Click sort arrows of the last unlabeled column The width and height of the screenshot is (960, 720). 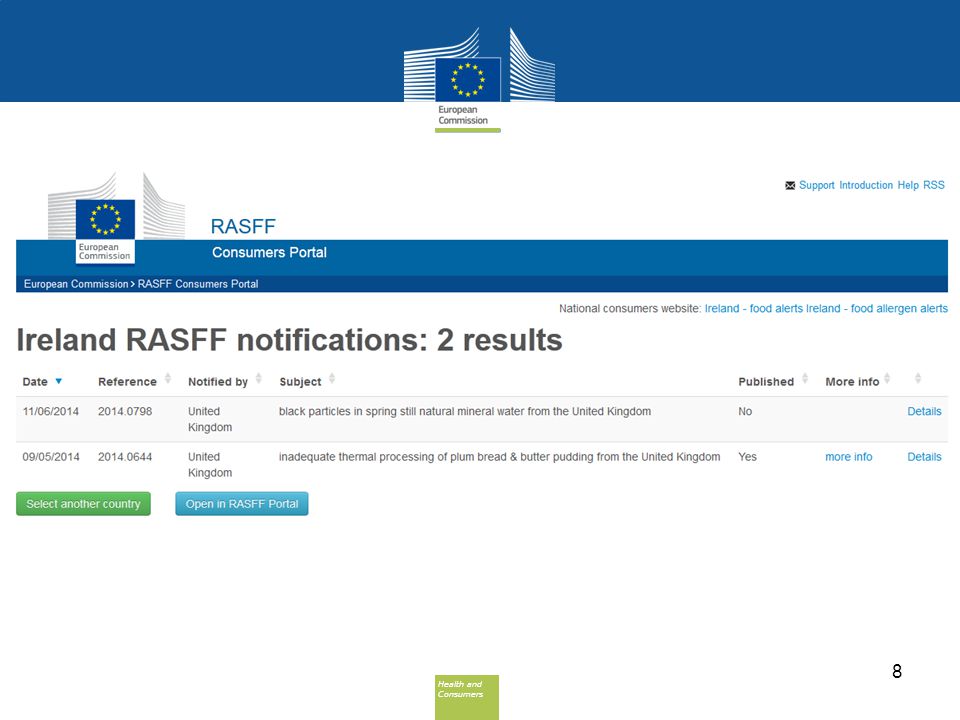coord(918,378)
